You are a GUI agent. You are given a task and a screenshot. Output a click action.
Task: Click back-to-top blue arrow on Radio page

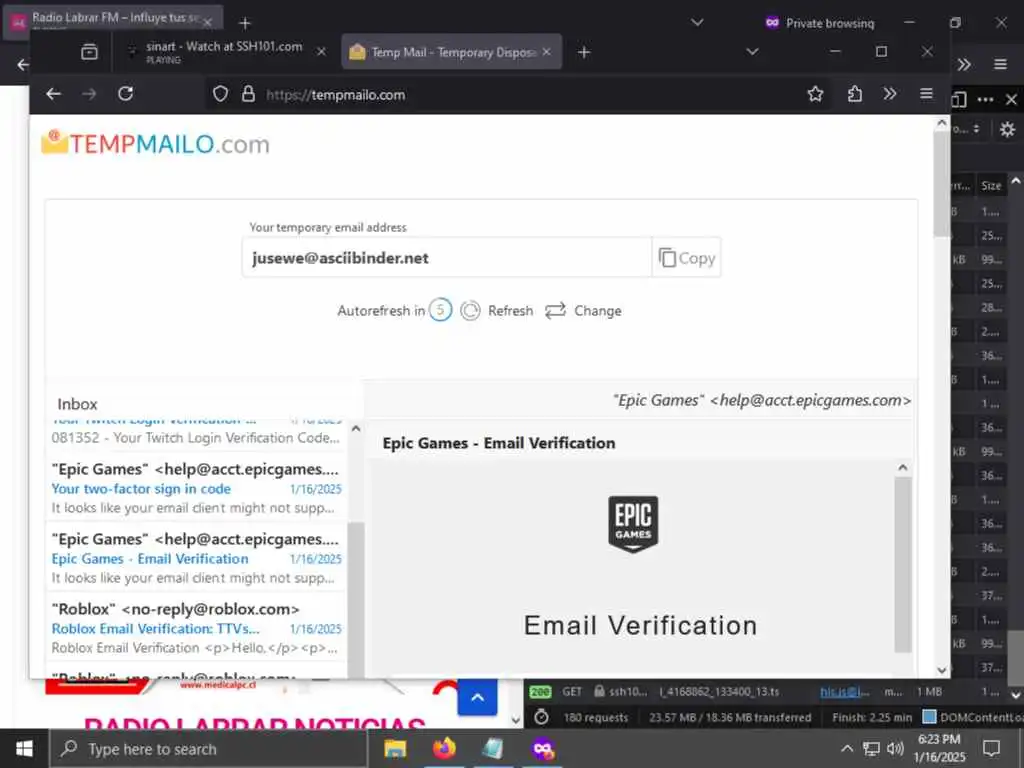click(x=477, y=697)
